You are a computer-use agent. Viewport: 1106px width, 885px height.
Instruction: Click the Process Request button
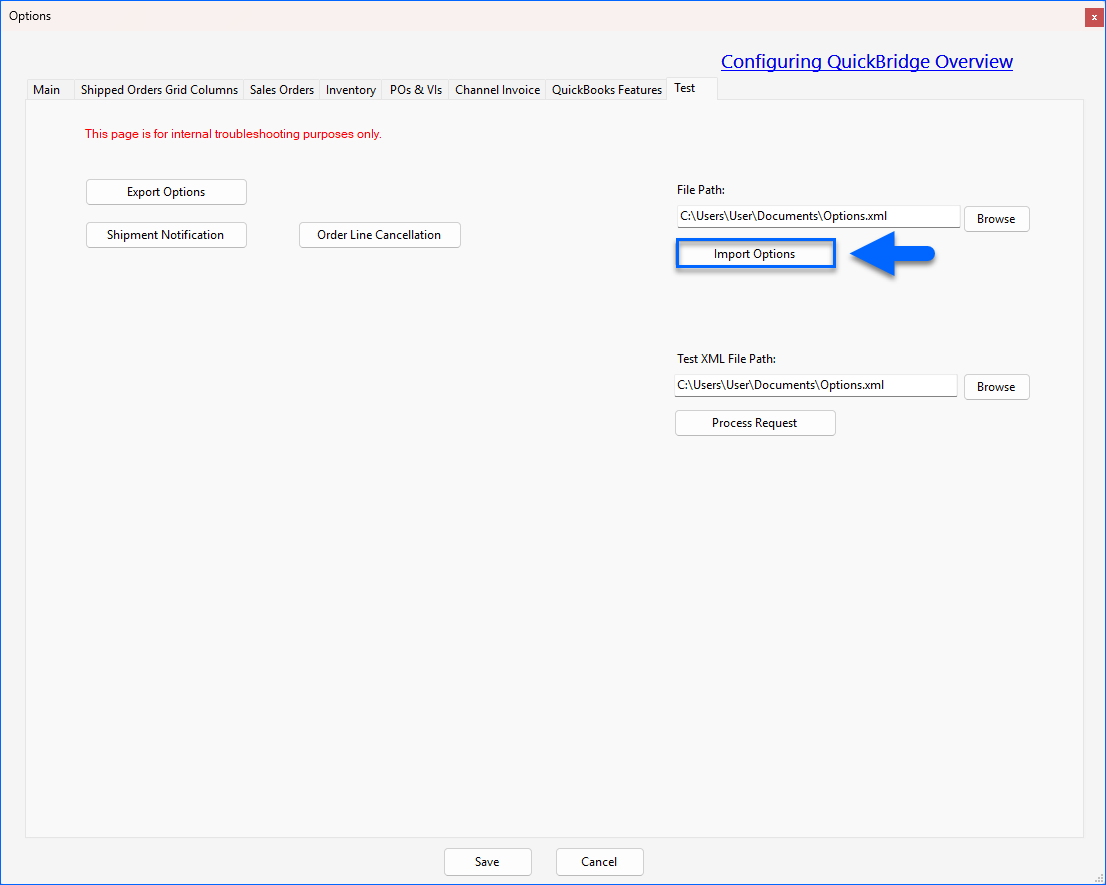click(x=755, y=423)
